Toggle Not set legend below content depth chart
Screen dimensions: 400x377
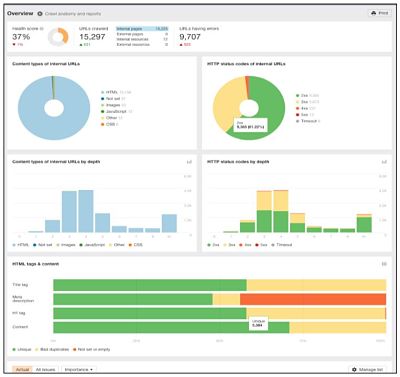42,245
